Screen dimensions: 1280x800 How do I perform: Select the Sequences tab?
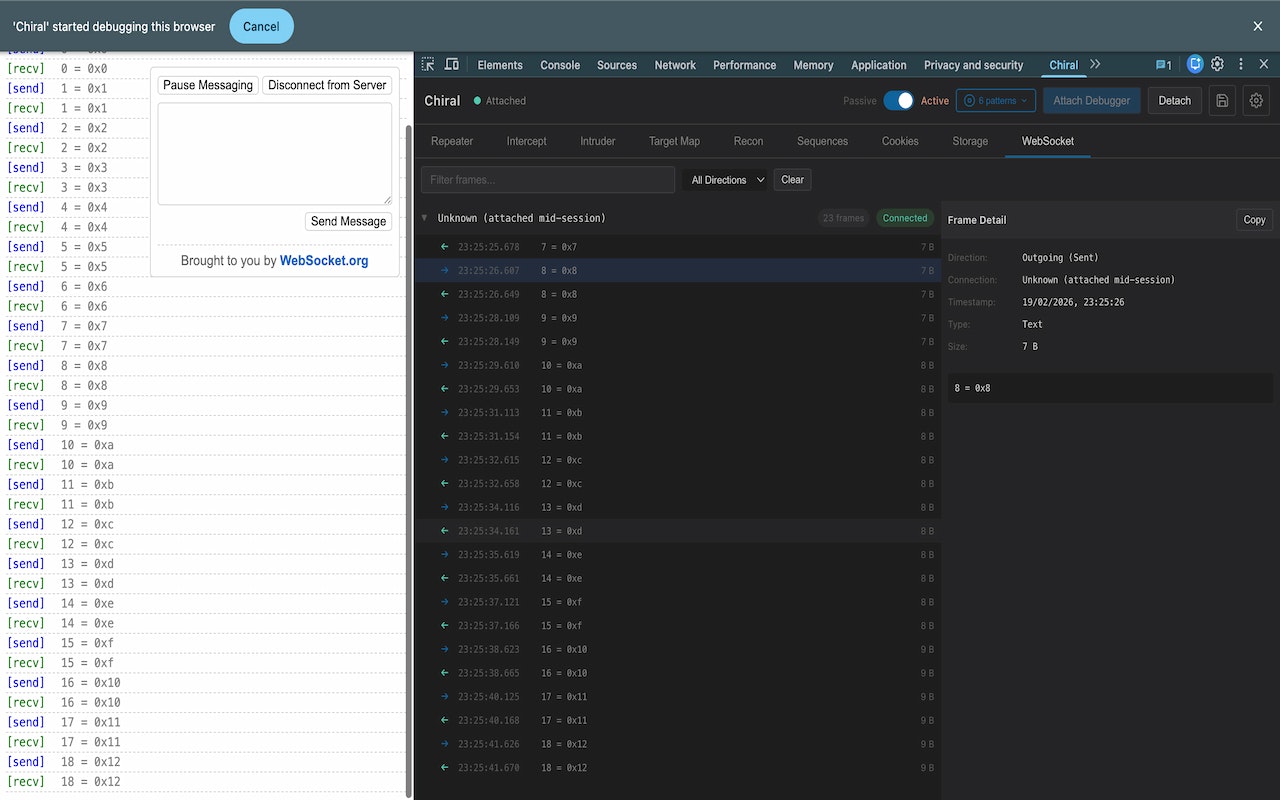pos(822,141)
